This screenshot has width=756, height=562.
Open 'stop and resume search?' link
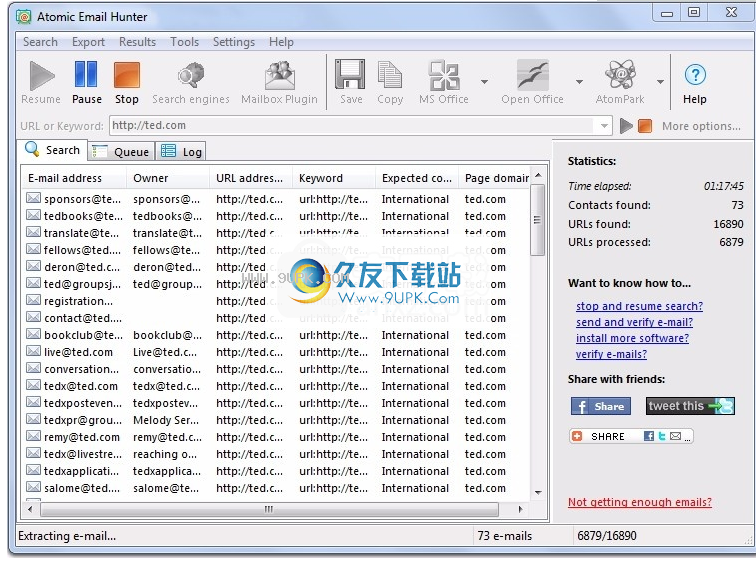639,306
